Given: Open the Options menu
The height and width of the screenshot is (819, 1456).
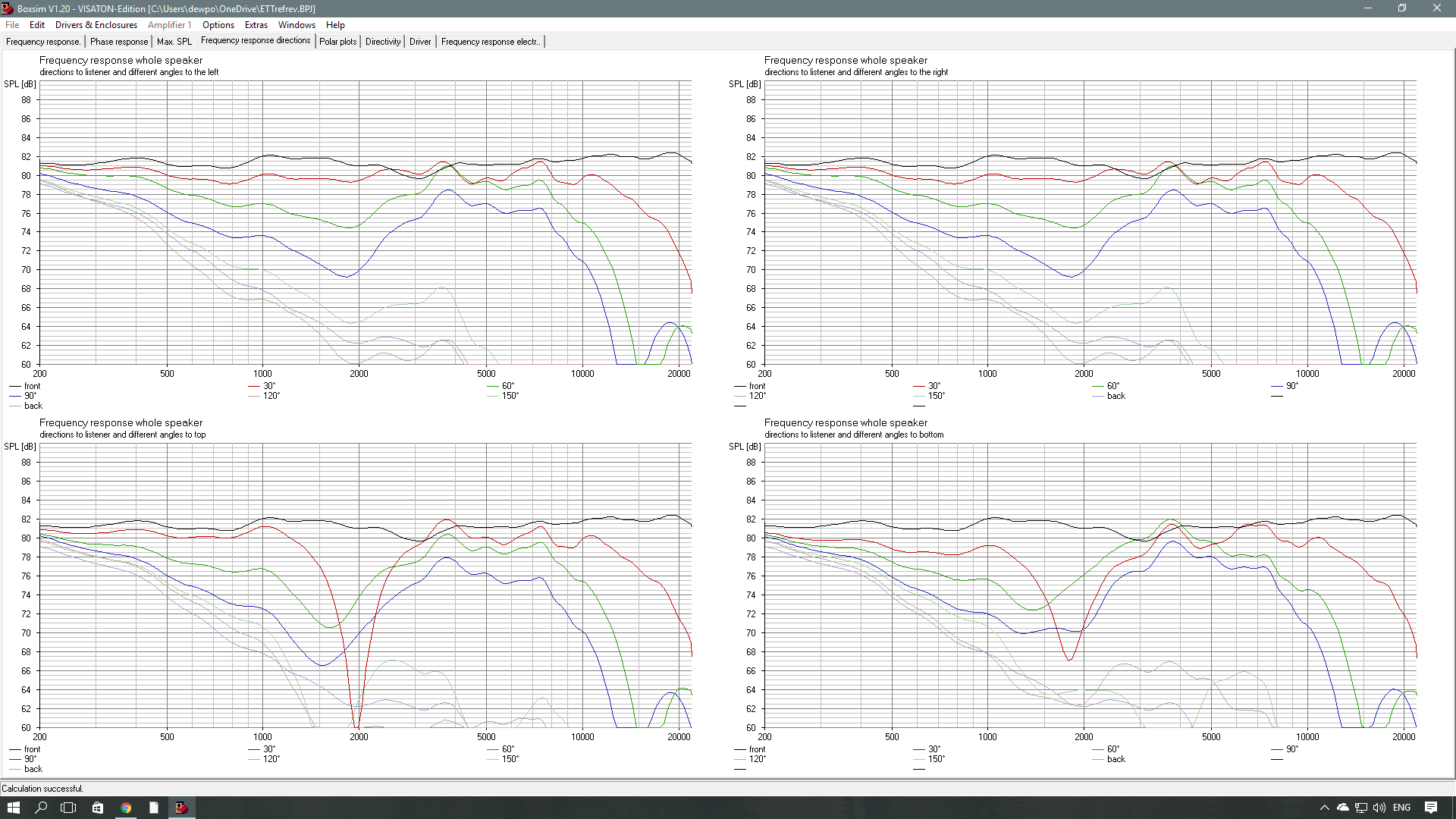Looking at the screenshot, I should [x=218, y=25].
